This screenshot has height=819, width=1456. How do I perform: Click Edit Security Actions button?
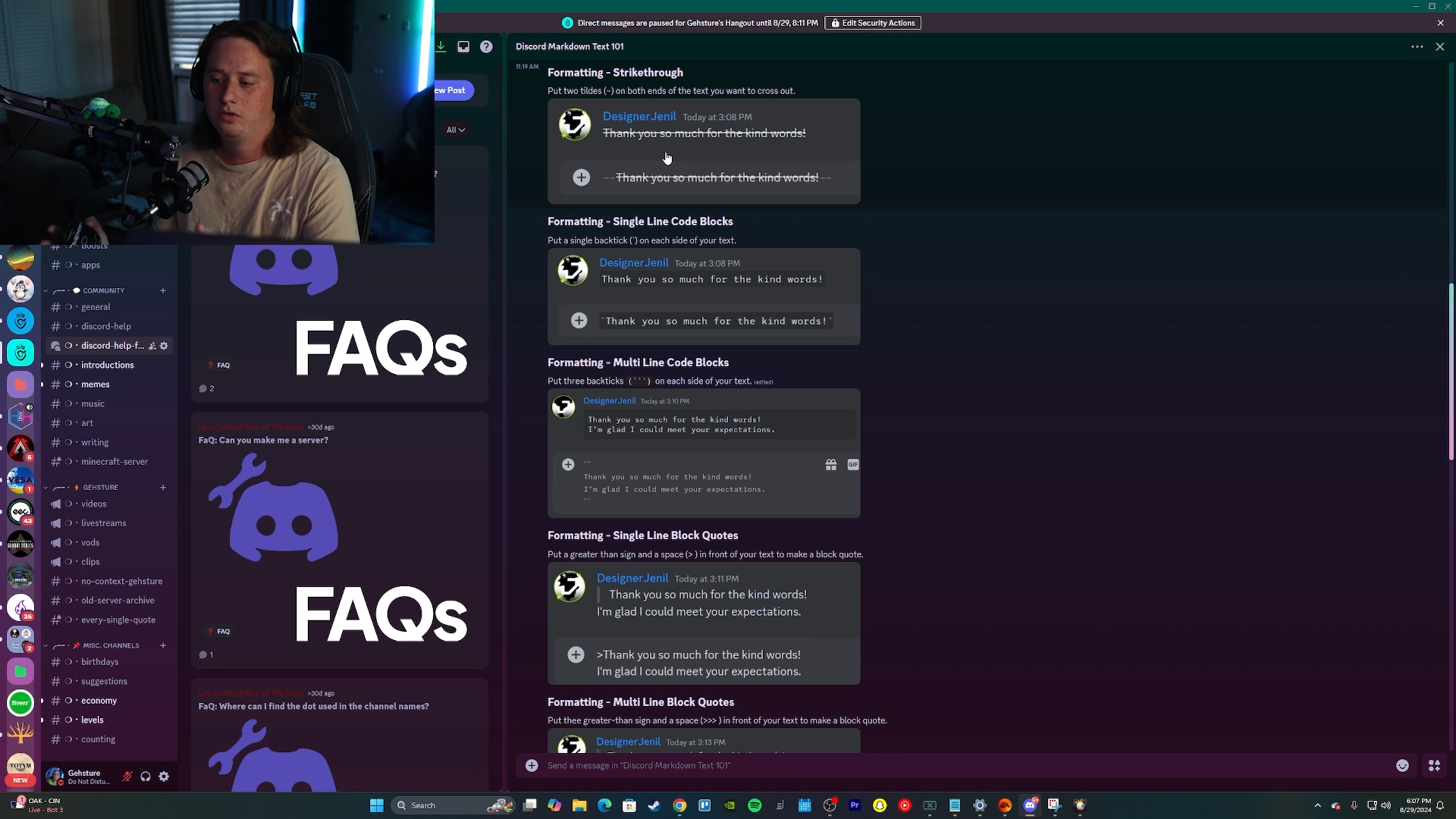(x=872, y=23)
